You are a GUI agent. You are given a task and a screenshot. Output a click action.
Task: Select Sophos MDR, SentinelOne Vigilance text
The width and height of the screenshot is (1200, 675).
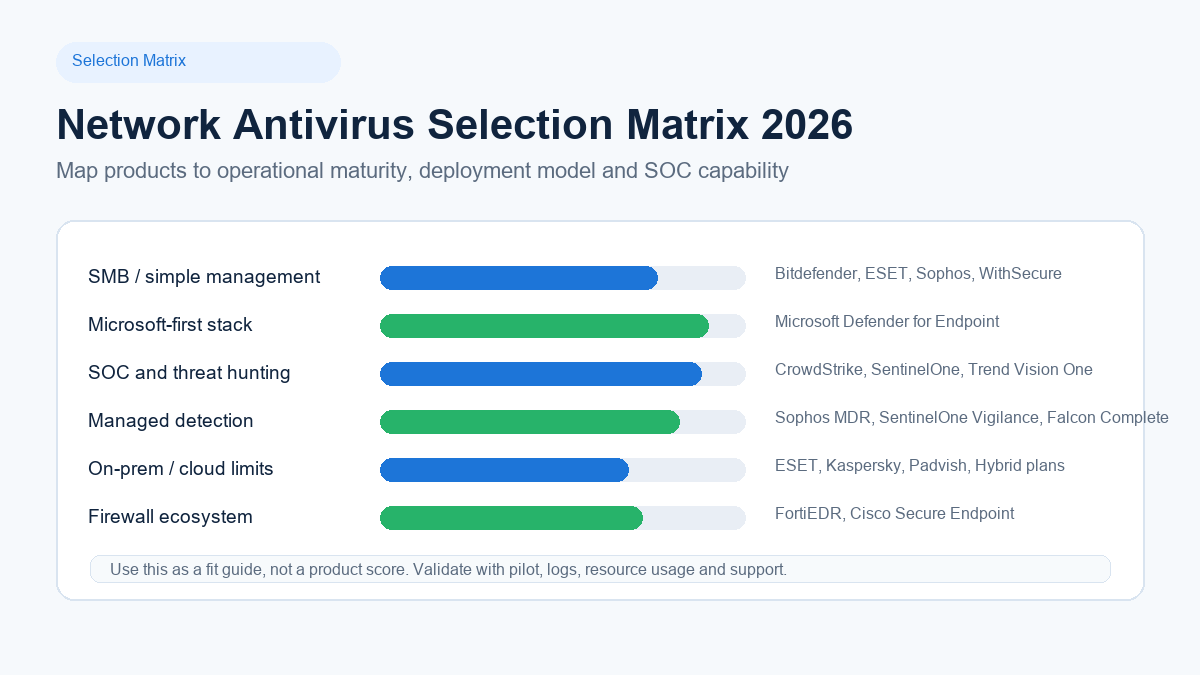pos(907,417)
